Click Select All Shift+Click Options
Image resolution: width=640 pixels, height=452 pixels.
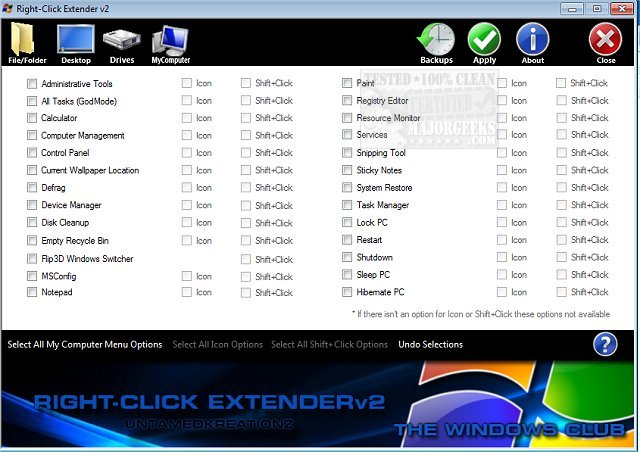point(329,345)
